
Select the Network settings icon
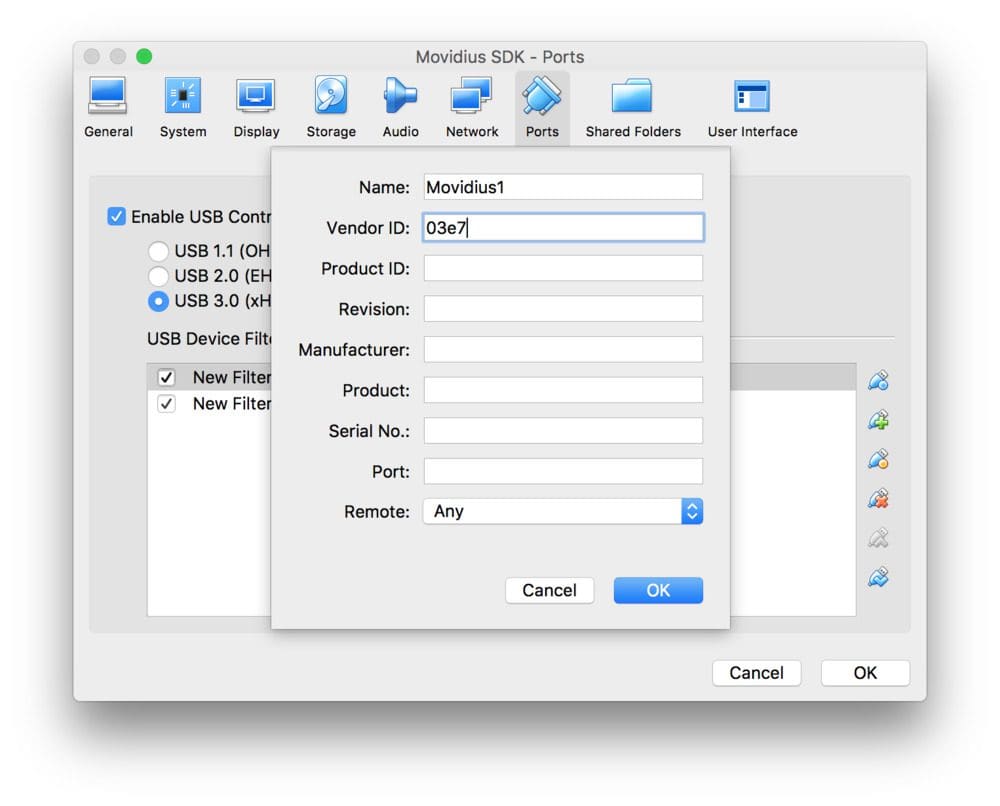(x=472, y=106)
